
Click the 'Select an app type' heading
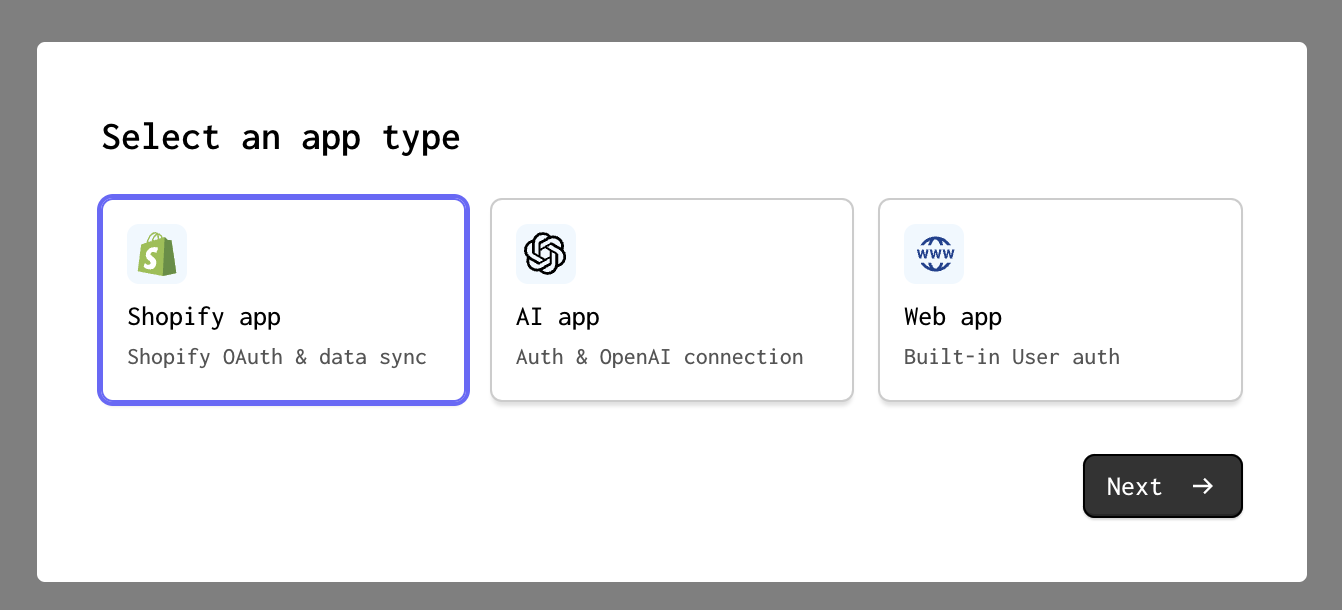pos(281,137)
